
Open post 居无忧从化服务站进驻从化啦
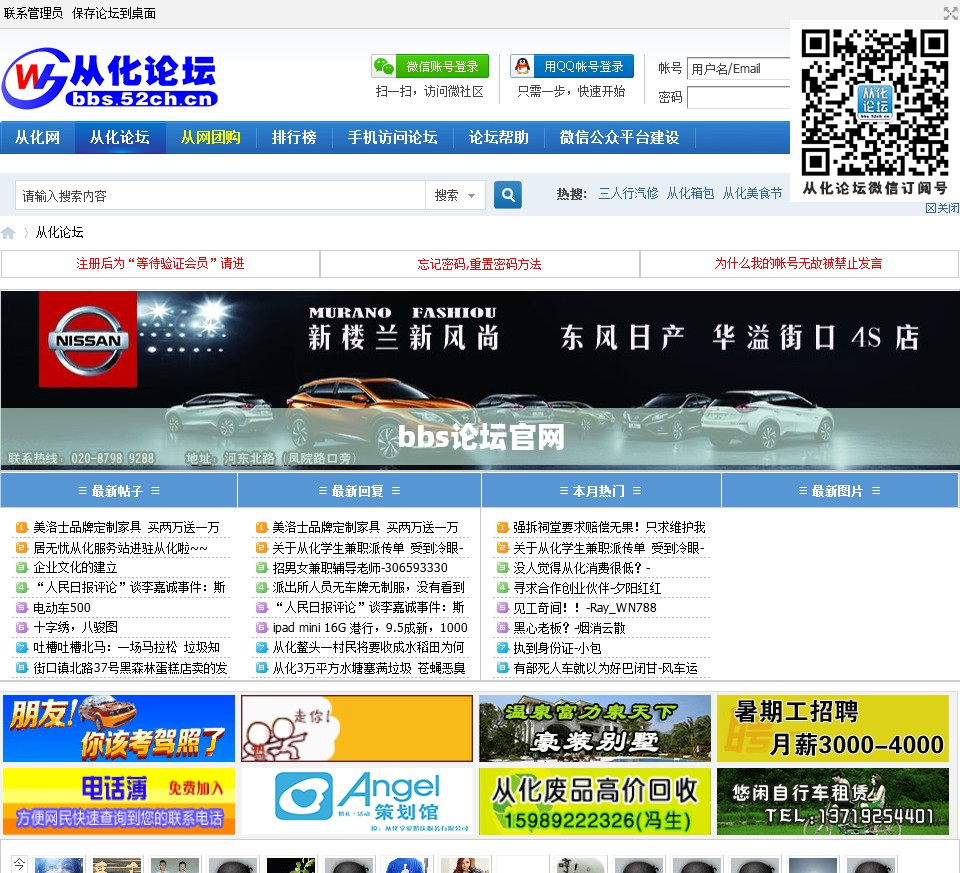click(120, 548)
